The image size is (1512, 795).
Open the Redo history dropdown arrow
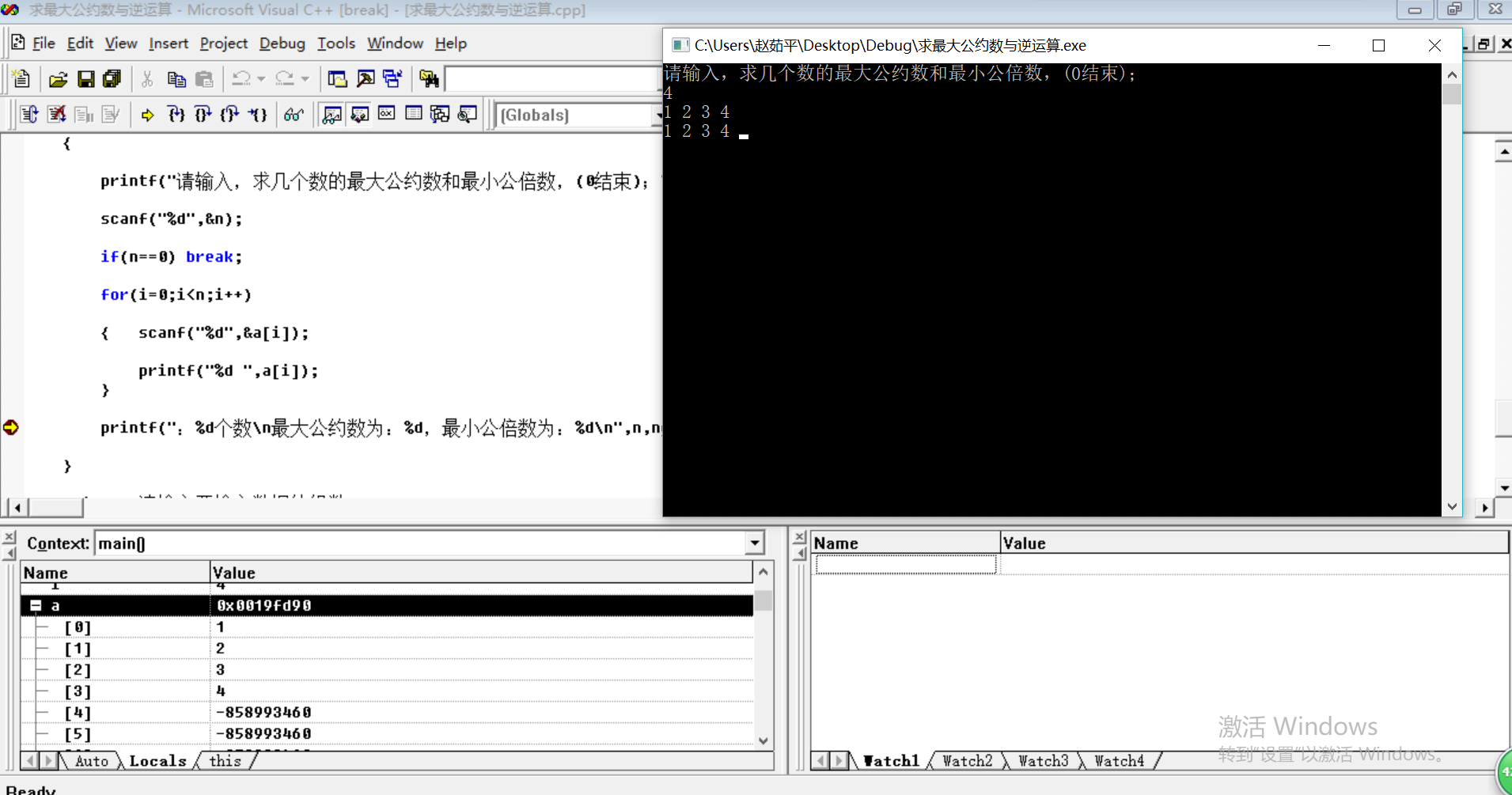305,79
